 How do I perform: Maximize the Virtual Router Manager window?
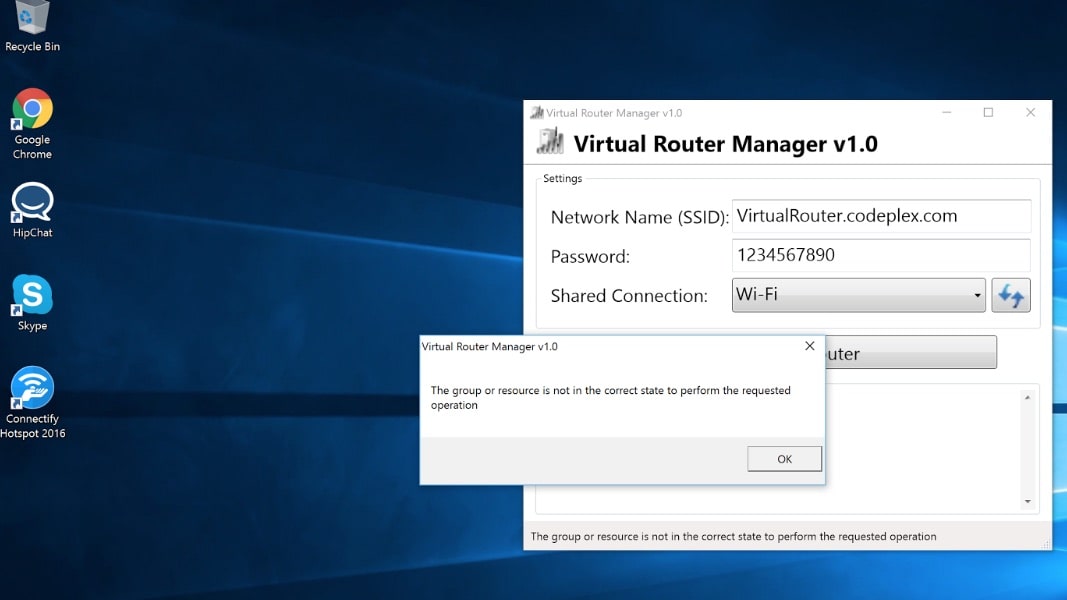click(x=988, y=113)
